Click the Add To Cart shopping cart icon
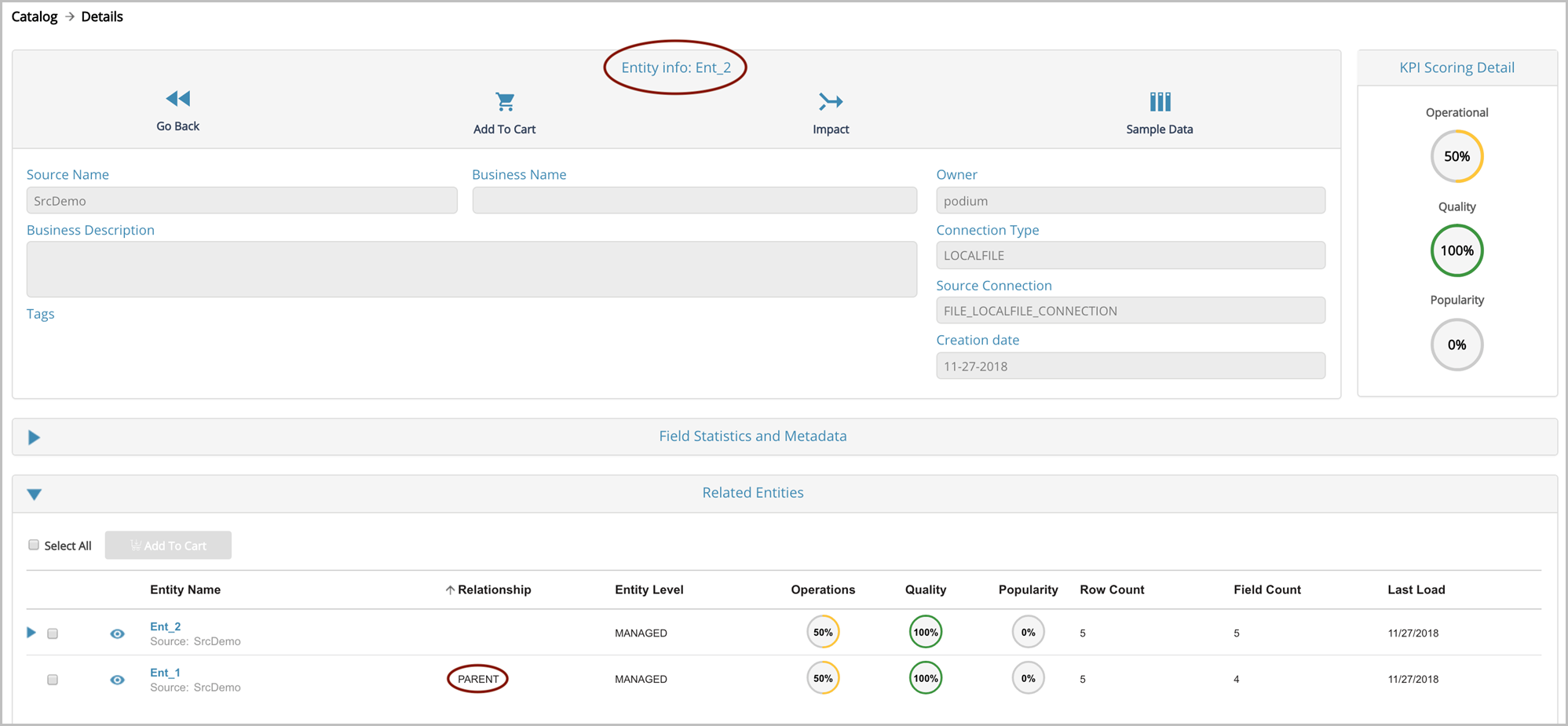Viewport: 1568px width, 726px height. coord(505,101)
